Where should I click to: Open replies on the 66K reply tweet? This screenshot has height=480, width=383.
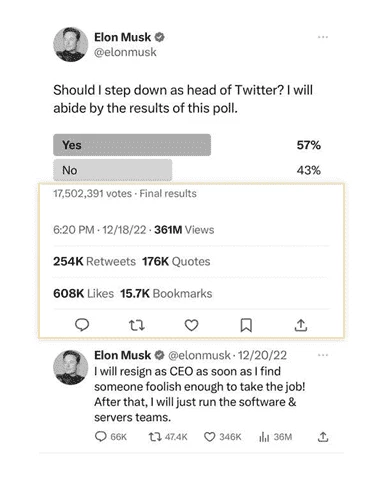111,437
